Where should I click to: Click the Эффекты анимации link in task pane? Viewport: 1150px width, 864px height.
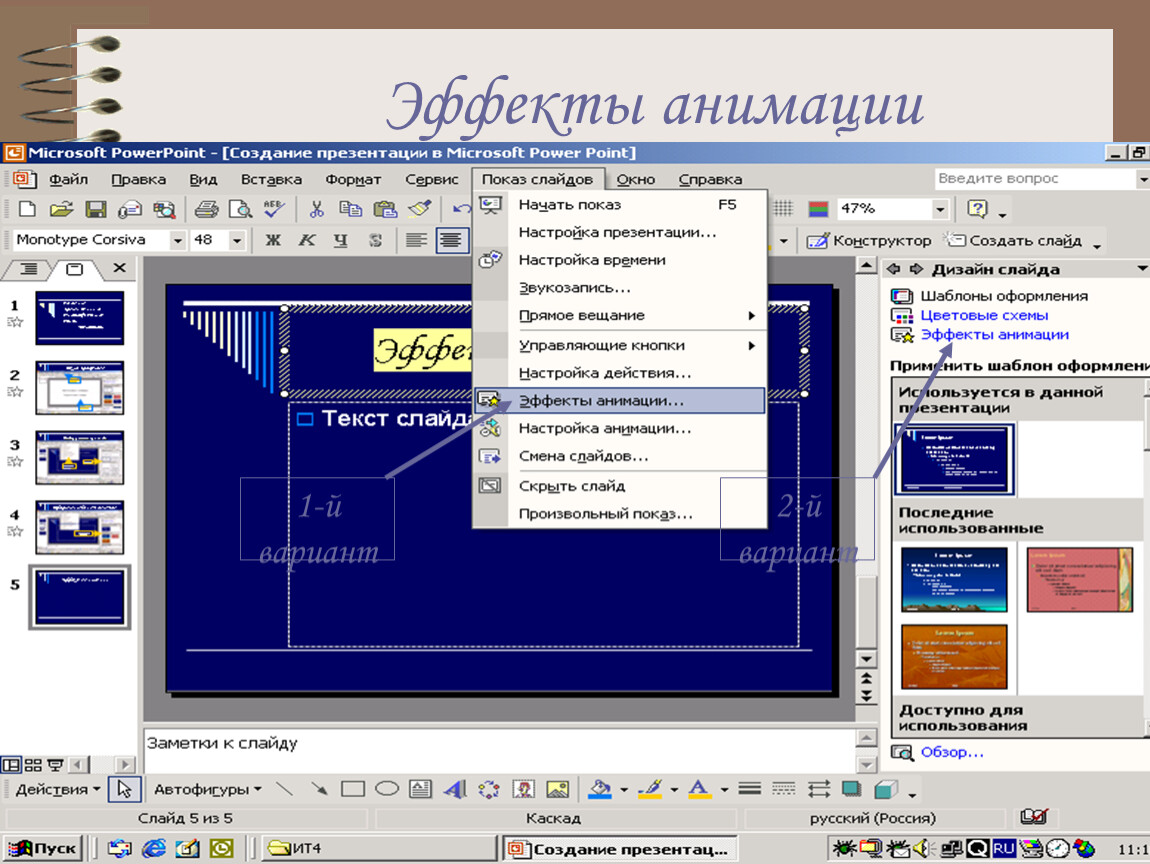(x=995, y=334)
